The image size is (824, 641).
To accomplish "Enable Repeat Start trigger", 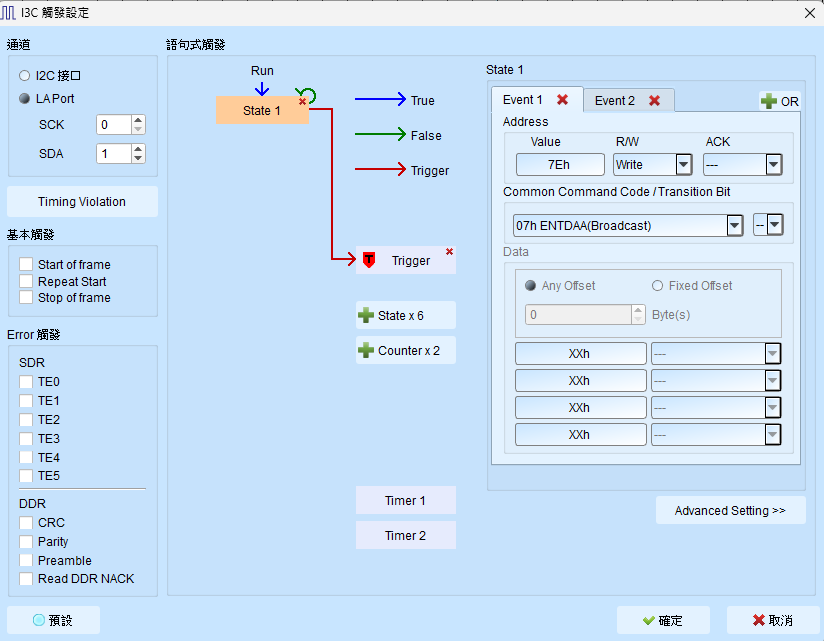I will coord(26,281).
